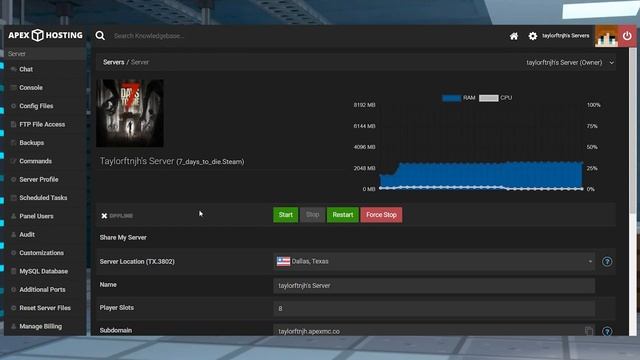Viewport: 640px width, 360px height.
Task: Click taylorftnjh's Servers account link
Action: tap(566, 36)
